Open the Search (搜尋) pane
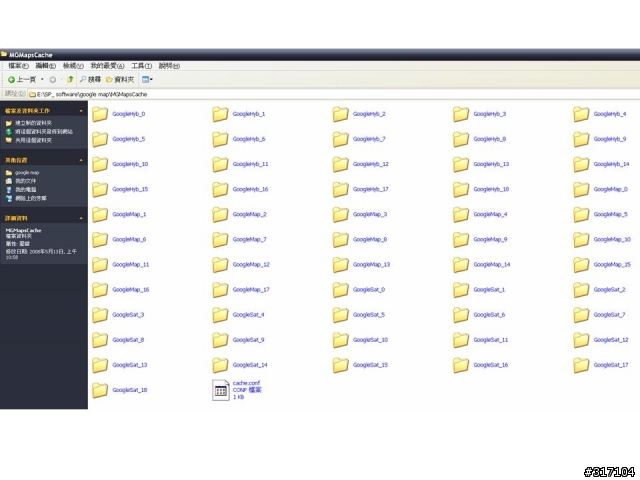Image resolution: width=640 pixels, height=480 pixels. point(90,80)
